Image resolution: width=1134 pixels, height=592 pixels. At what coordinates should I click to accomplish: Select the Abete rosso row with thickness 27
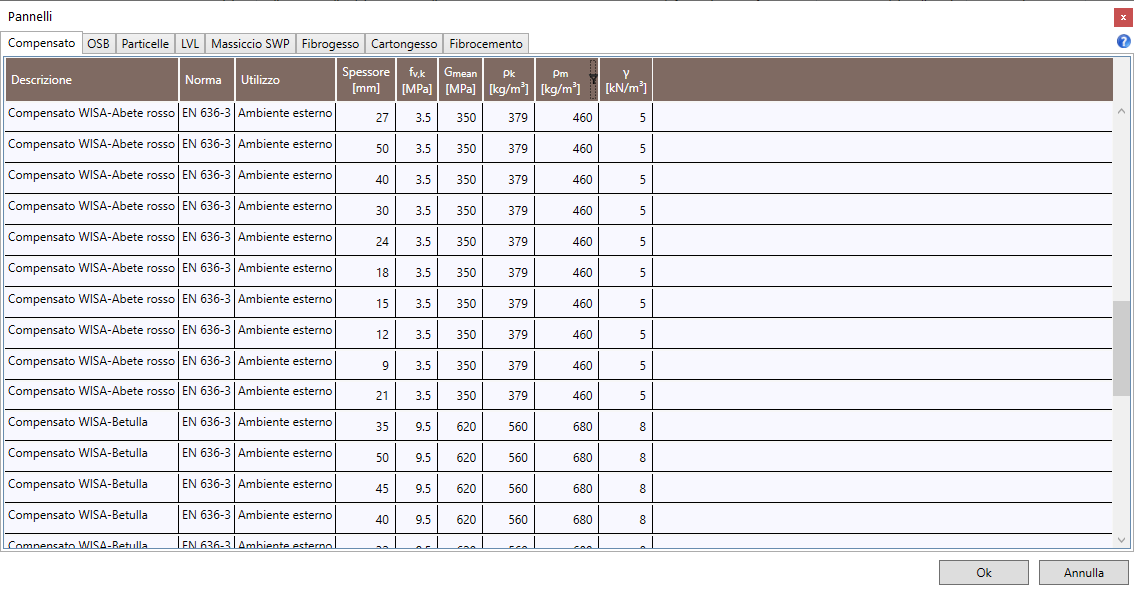click(x=558, y=116)
